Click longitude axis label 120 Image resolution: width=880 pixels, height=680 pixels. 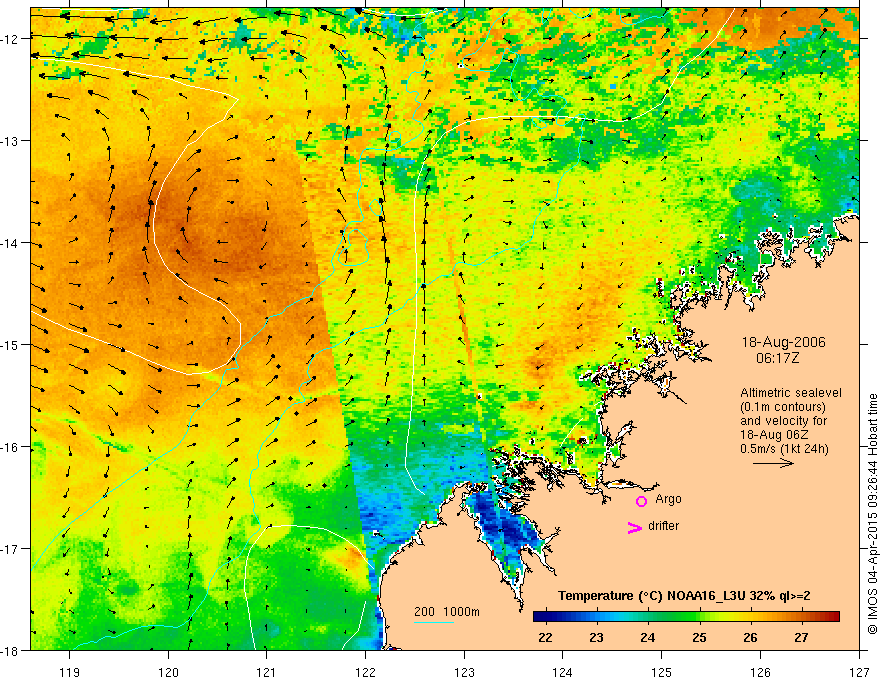pos(168,672)
